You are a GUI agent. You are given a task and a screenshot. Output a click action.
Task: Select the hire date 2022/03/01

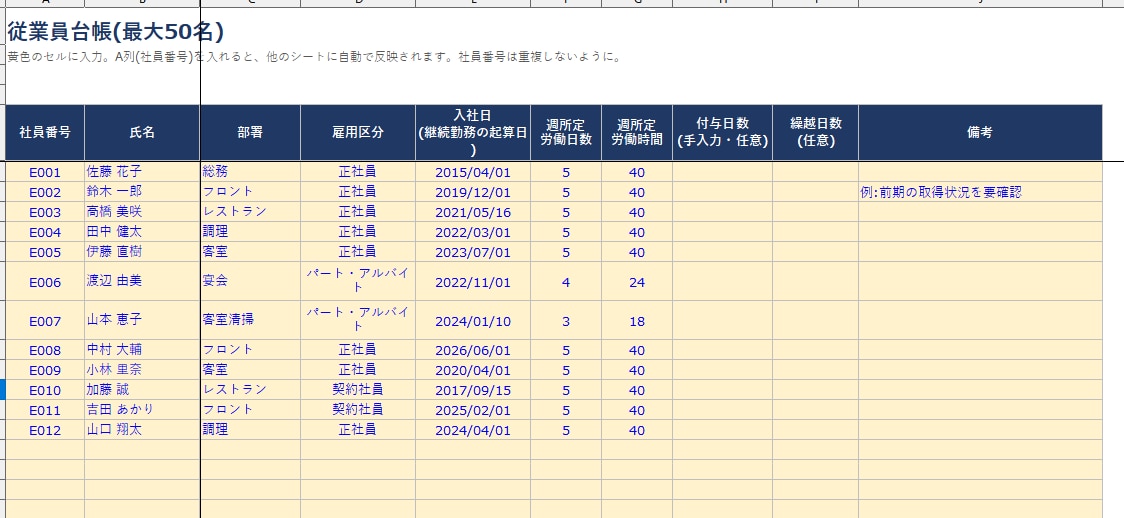click(472, 232)
